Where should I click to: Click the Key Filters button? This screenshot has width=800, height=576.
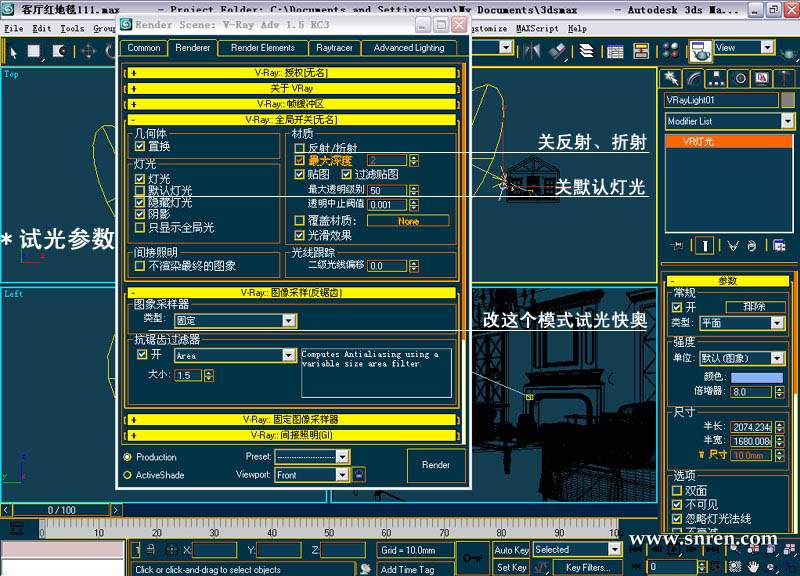[588, 567]
